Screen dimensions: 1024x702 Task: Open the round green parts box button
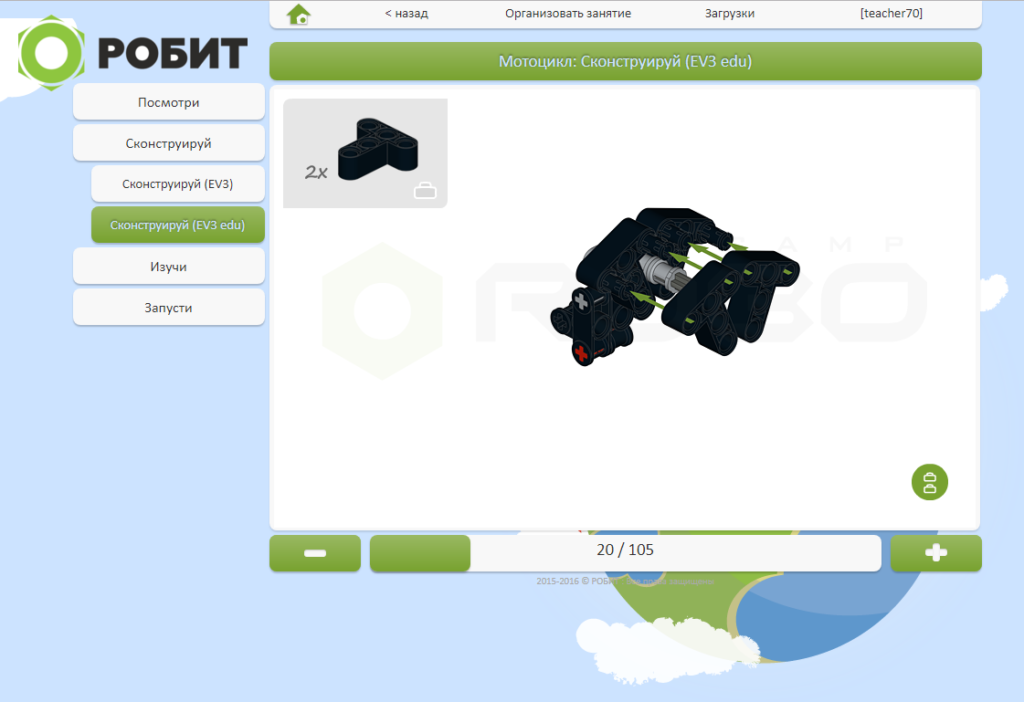coord(929,482)
